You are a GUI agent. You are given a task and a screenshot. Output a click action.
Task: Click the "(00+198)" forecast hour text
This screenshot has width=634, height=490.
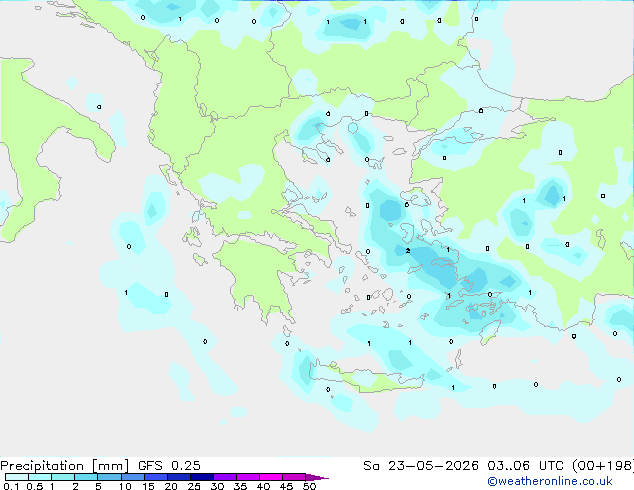tap(602, 466)
